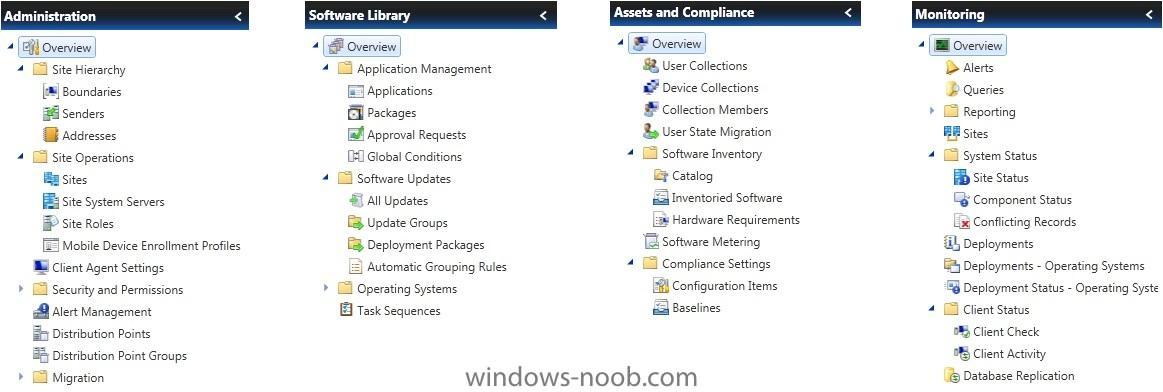Open the Senders node icon
This screenshot has width=1163, height=392.
click(50, 113)
